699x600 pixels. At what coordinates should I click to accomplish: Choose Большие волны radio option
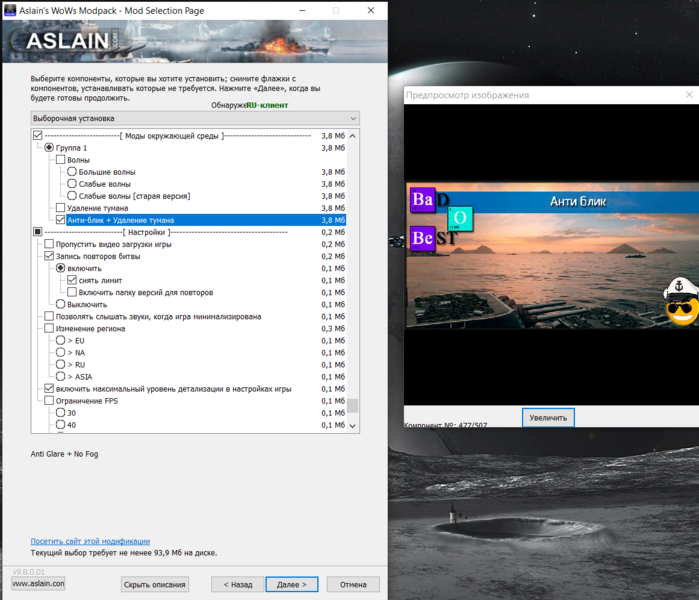click(72, 172)
